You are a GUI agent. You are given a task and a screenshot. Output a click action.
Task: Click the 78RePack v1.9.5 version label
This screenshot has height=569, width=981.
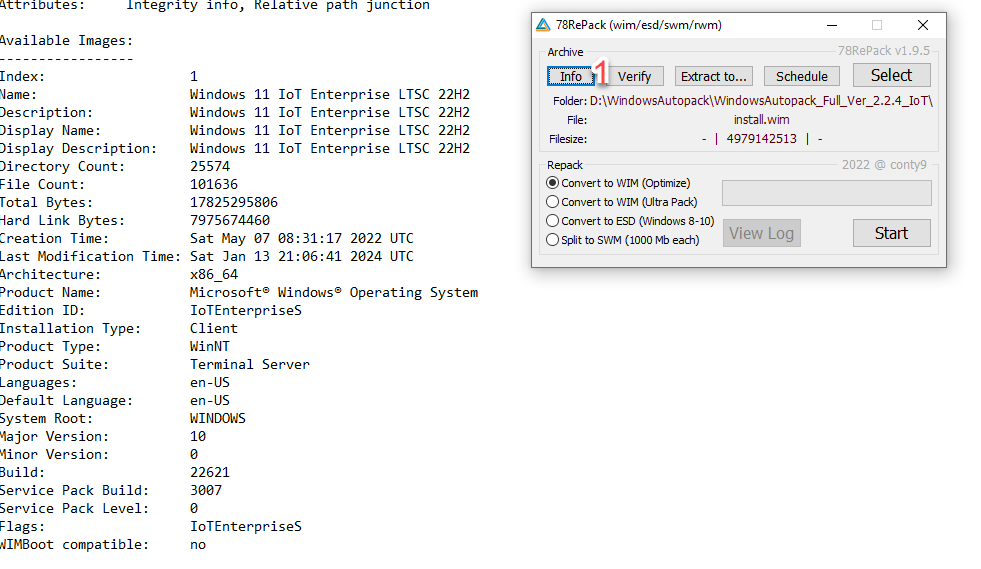click(883, 51)
